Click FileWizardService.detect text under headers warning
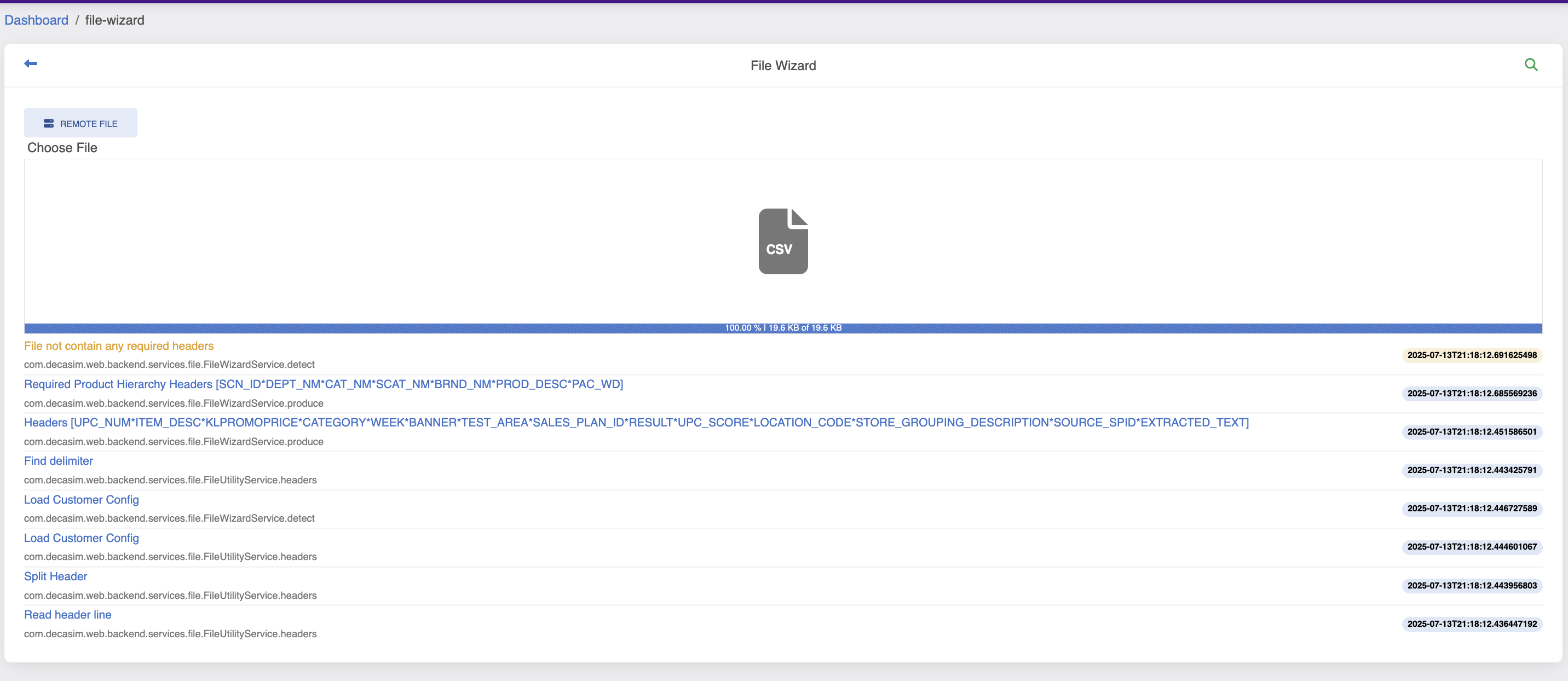Image resolution: width=1568 pixels, height=681 pixels. pos(169,365)
